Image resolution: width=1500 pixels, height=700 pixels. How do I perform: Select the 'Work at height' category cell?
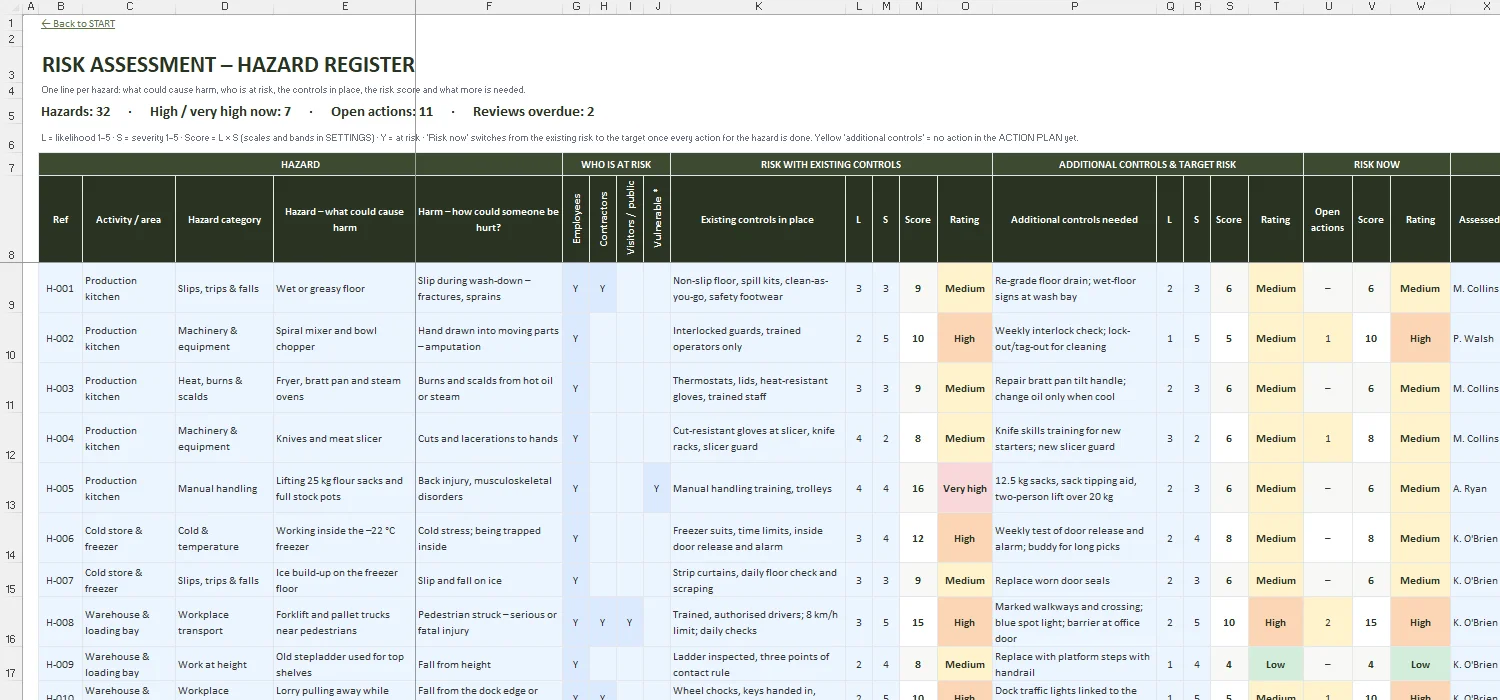(224, 664)
